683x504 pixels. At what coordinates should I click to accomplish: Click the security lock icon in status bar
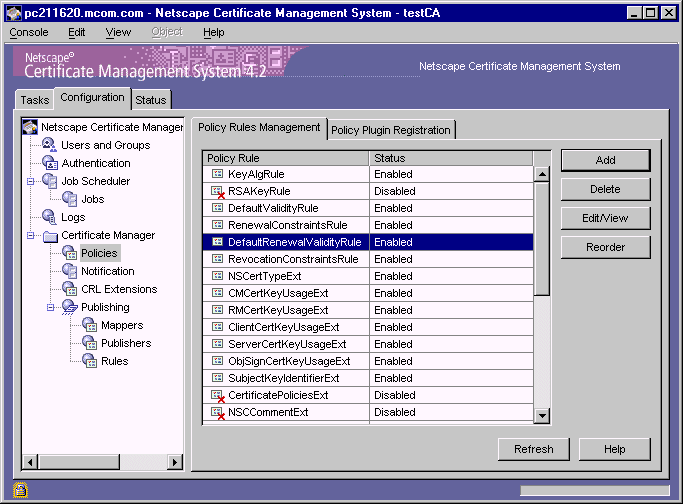(20, 490)
